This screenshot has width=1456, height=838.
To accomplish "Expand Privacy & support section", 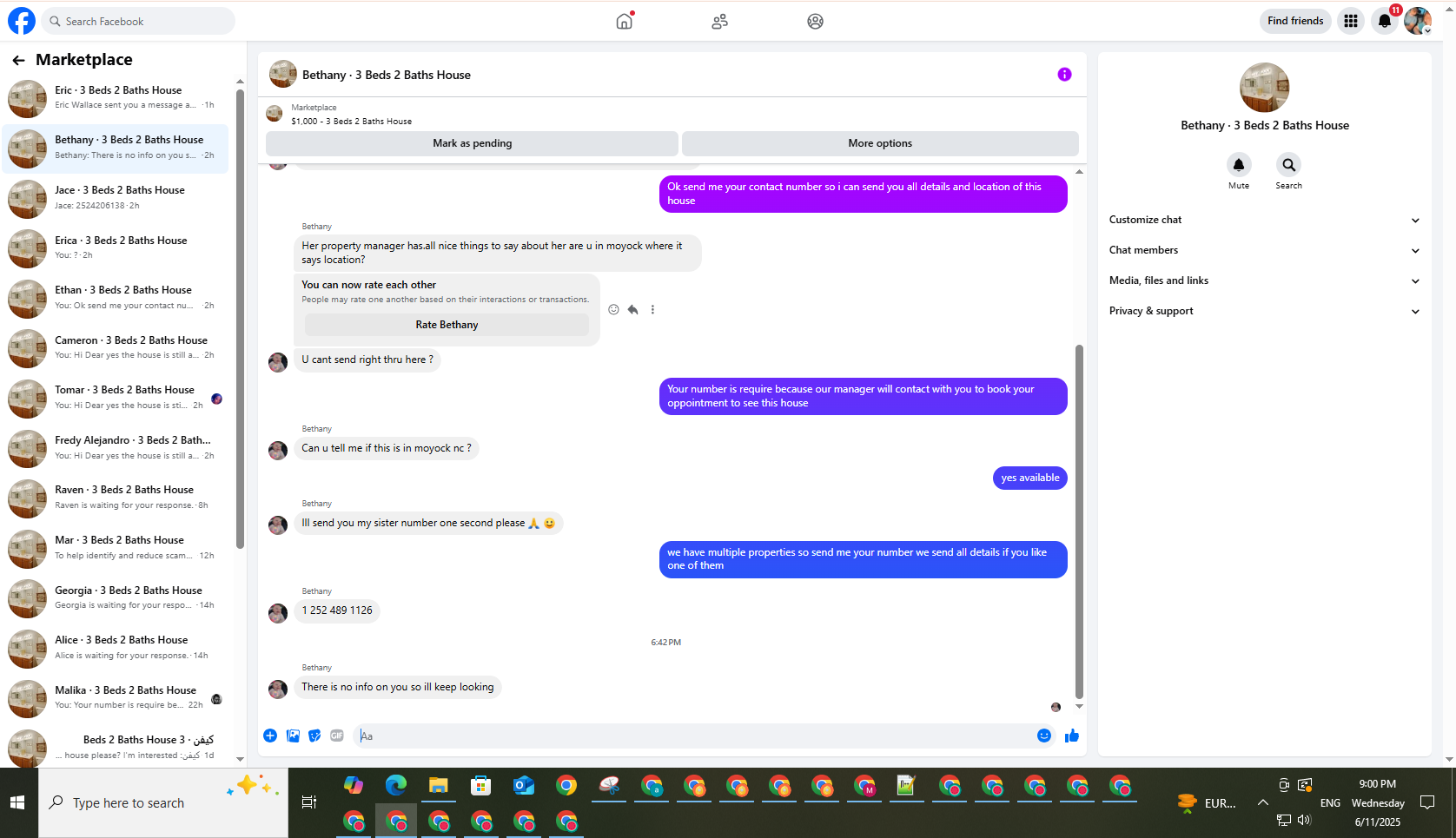I will click(1265, 311).
